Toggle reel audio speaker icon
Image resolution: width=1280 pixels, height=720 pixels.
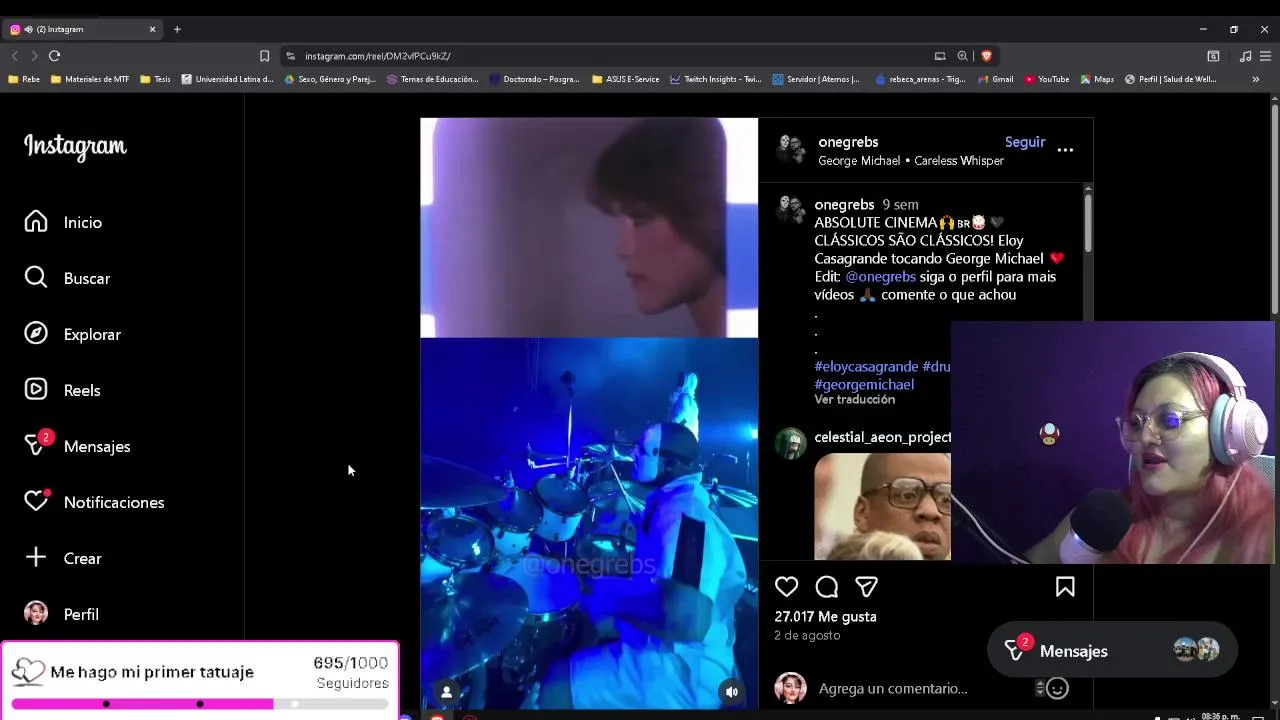732,692
